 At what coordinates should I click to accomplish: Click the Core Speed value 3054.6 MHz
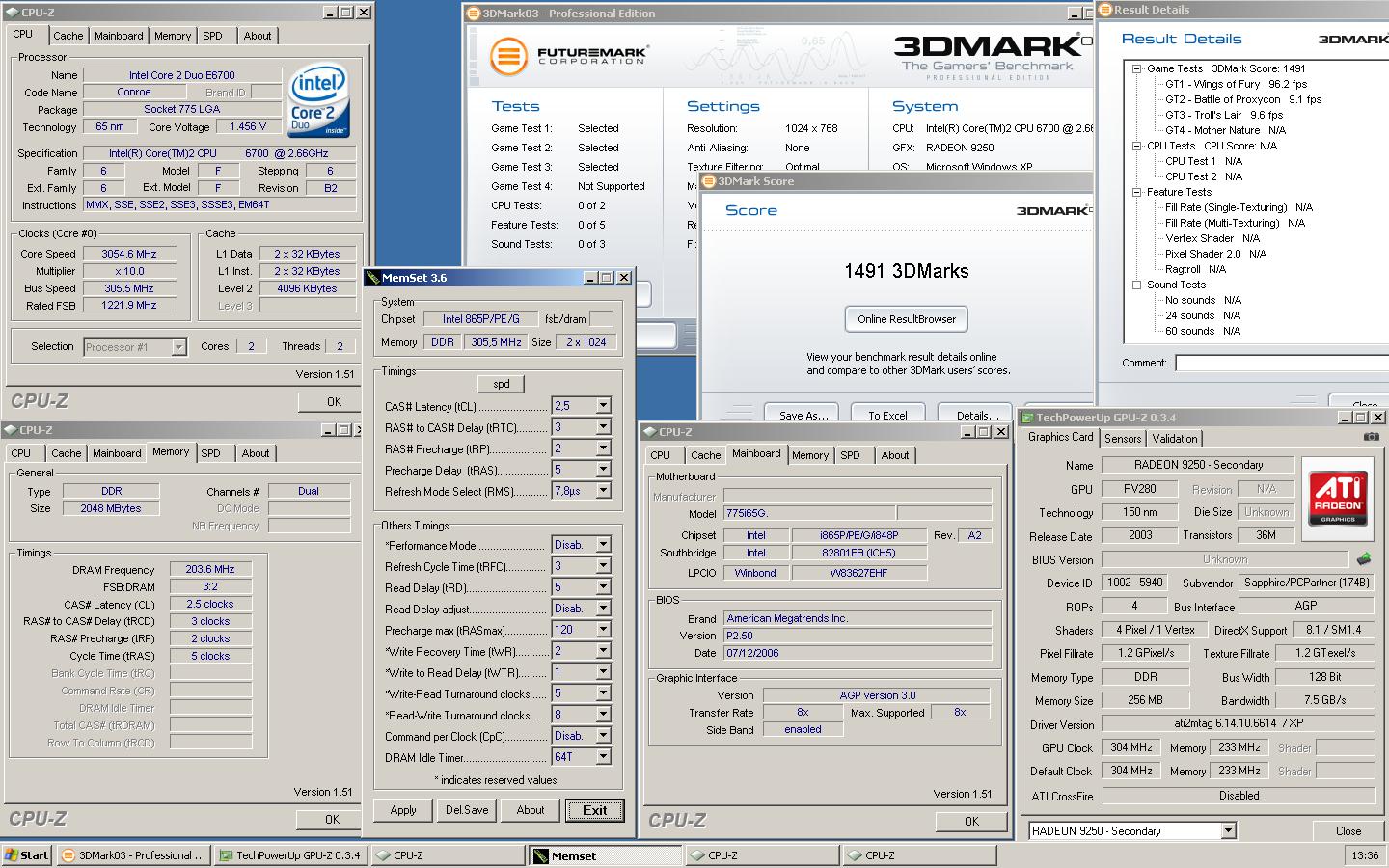129,254
